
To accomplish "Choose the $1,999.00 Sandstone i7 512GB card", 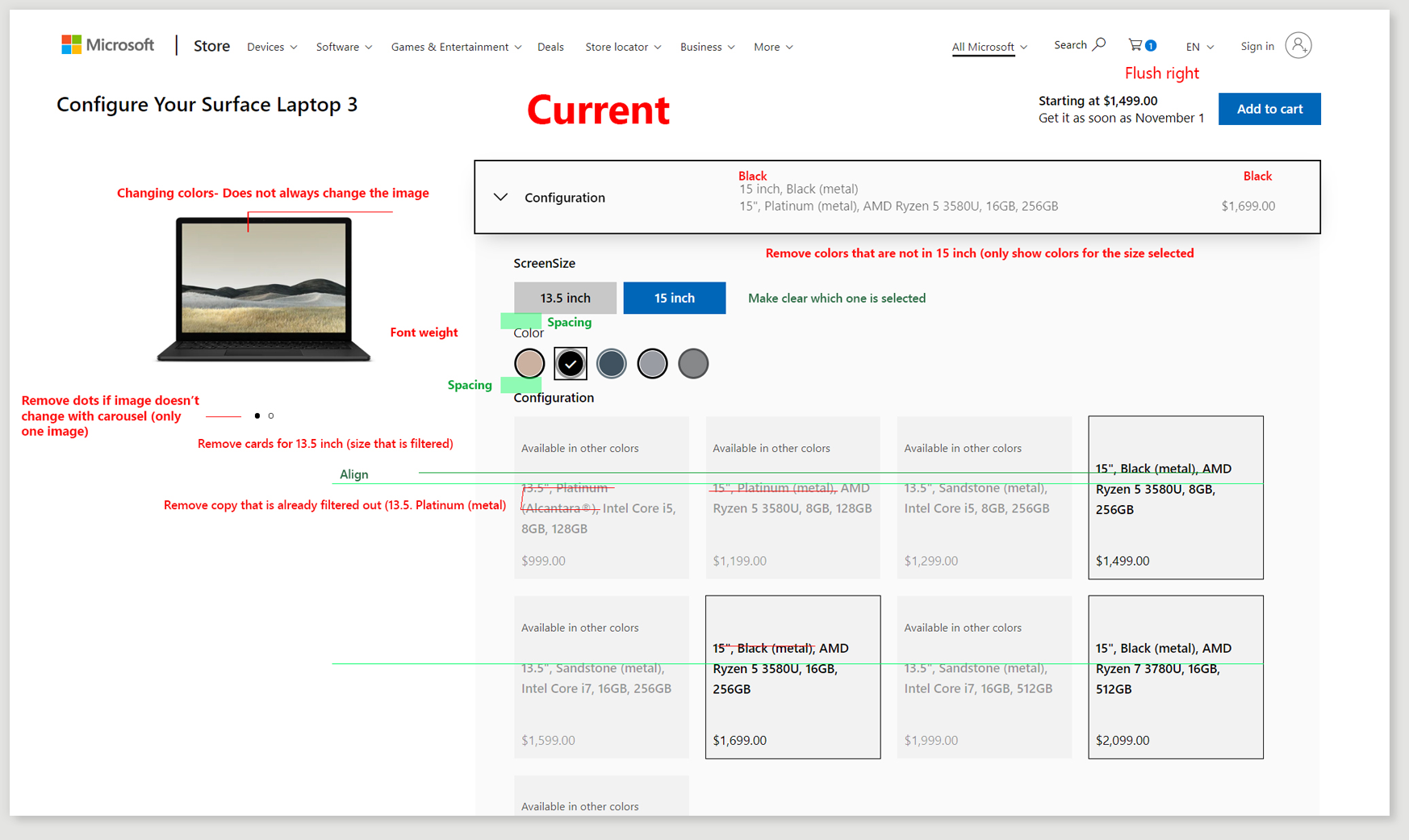I will pos(985,677).
